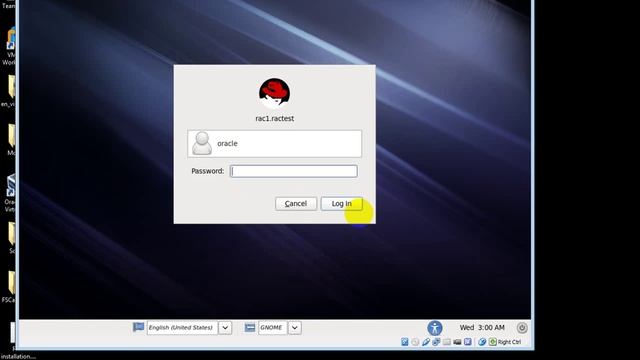Click the Right Ctrl host key text
Image resolution: width=640 pixels, height=360 pixels.
(509, 342)
